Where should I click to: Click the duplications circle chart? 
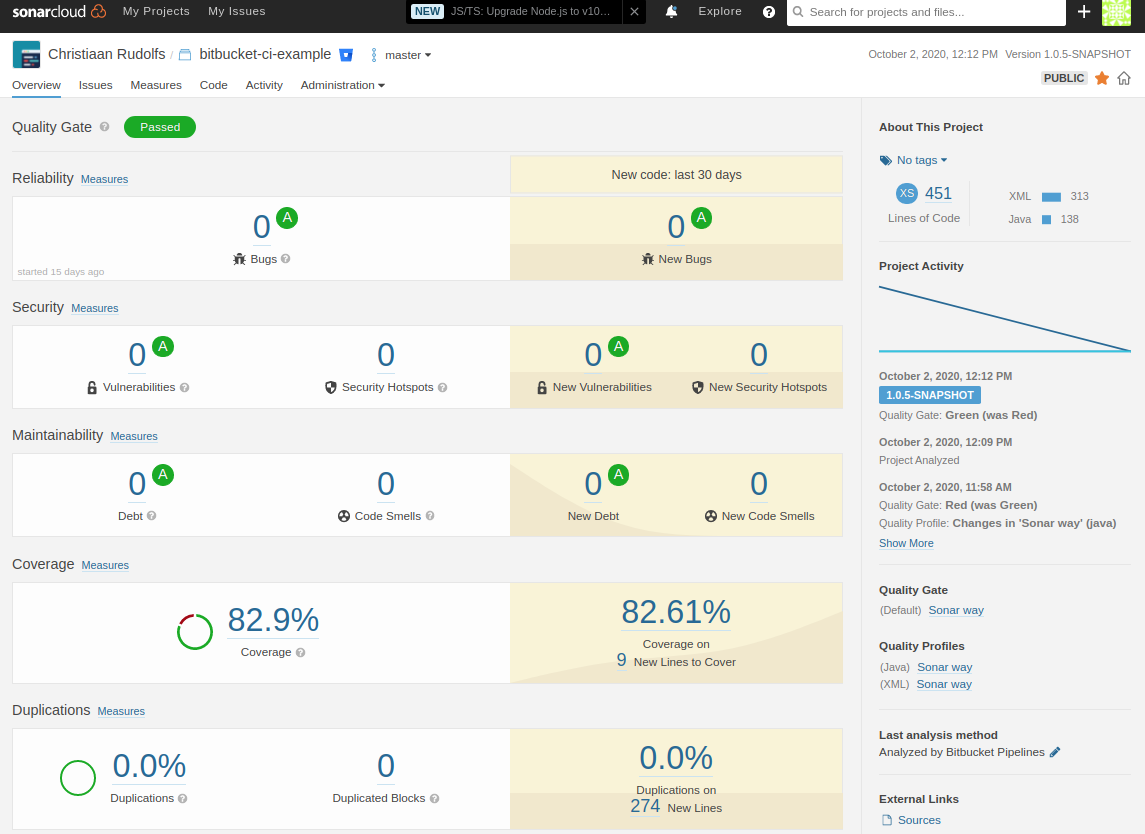pos(78,778)
